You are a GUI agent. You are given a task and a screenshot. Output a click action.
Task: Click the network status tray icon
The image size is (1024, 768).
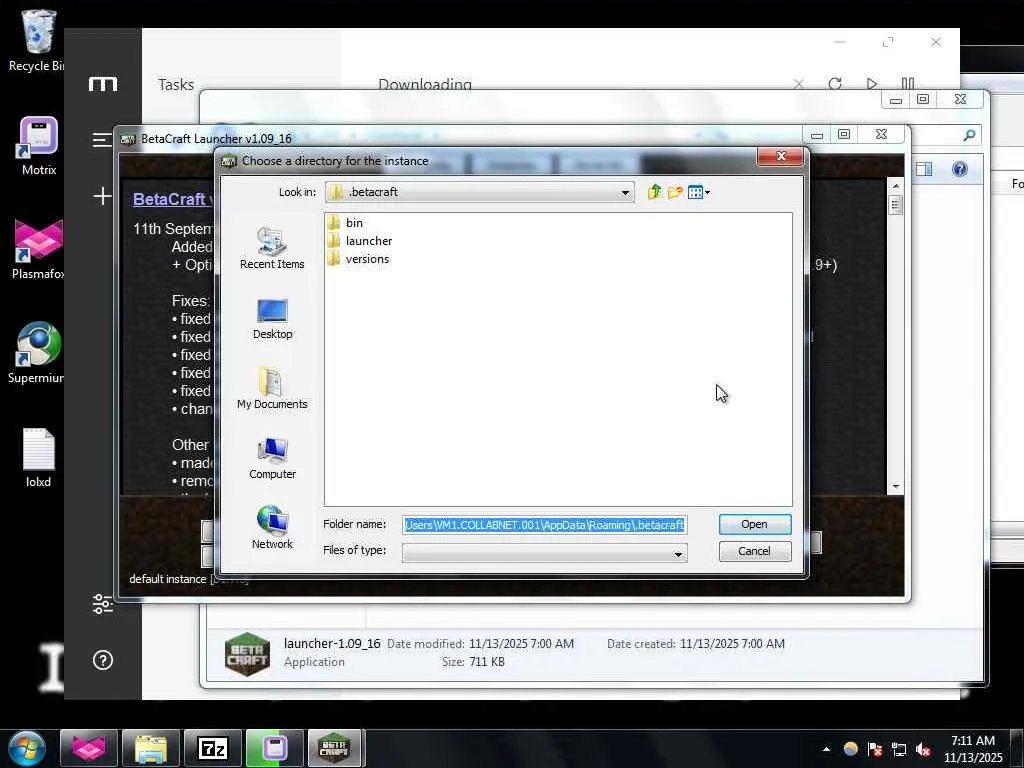click(899, 749)
